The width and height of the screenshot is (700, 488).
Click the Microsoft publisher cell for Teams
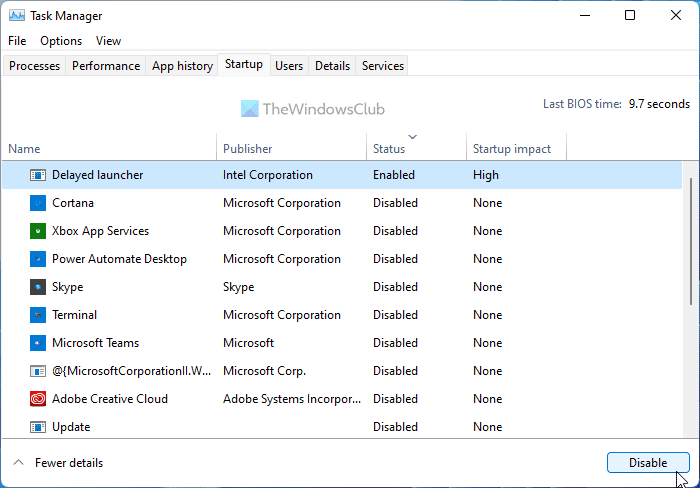[248, 343]
